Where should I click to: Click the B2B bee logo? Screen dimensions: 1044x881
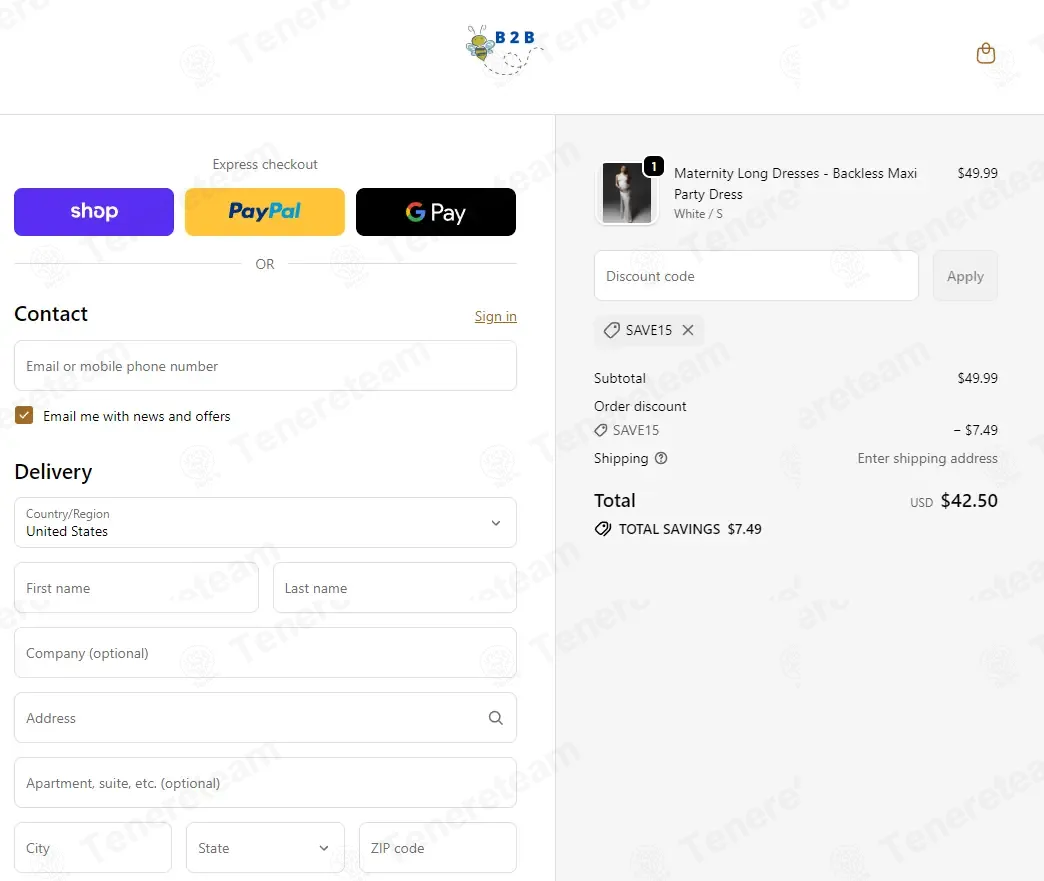504,50
